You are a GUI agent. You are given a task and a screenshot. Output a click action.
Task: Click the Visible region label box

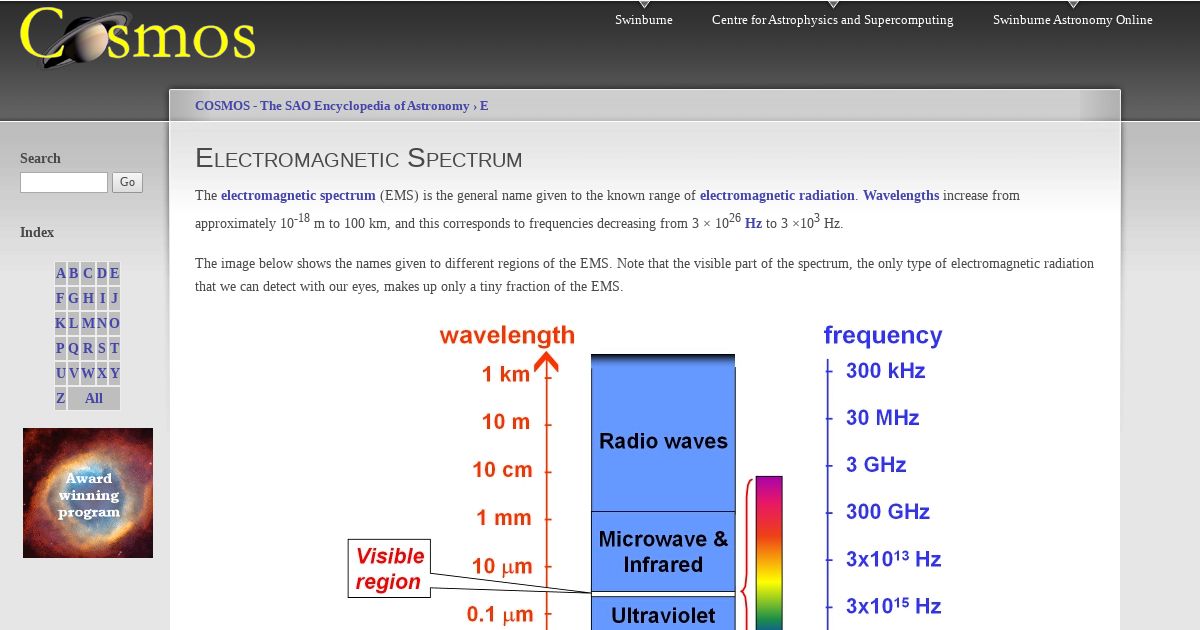click(x=389, y=568)
